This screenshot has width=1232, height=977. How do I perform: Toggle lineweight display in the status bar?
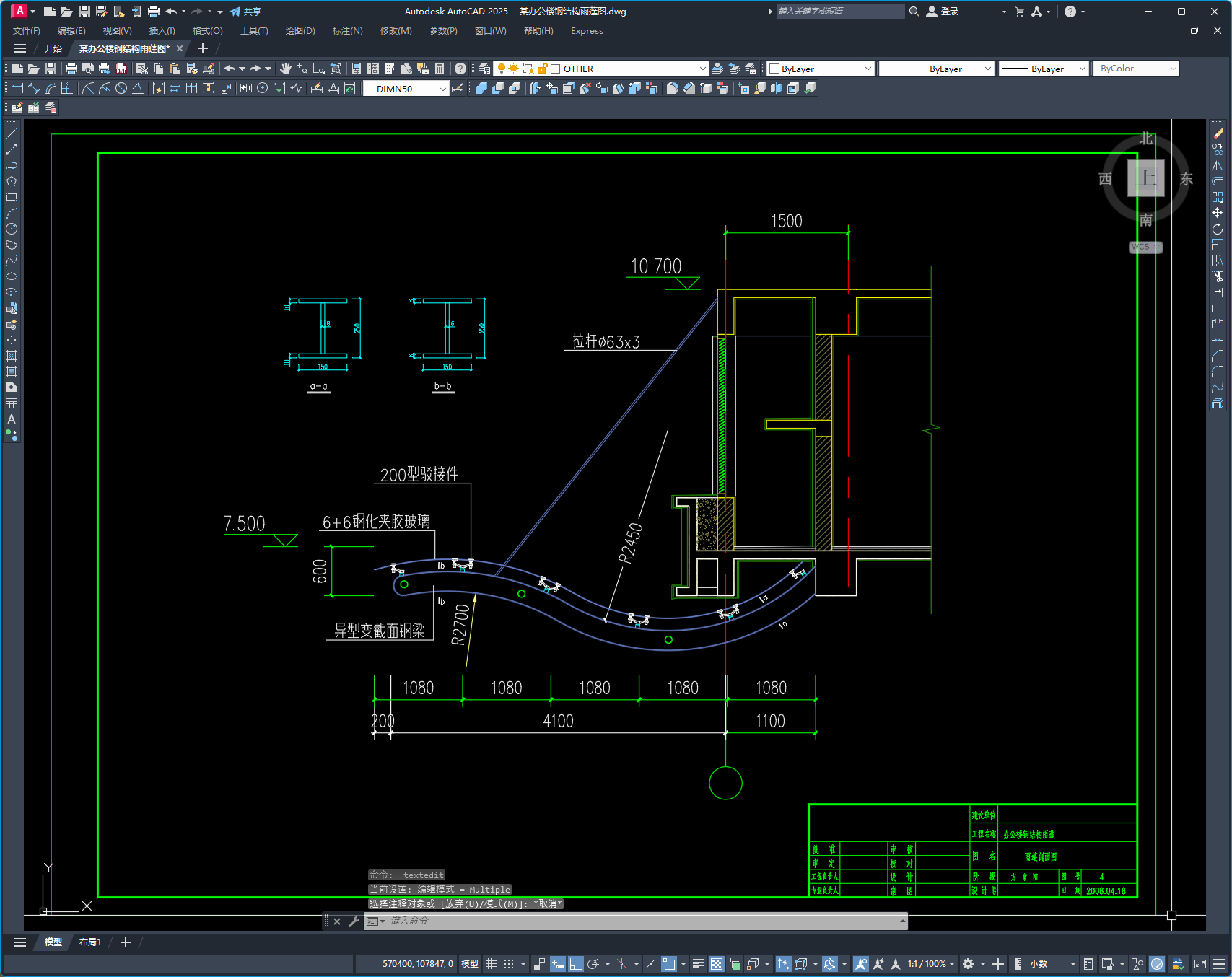coord(698,964)
